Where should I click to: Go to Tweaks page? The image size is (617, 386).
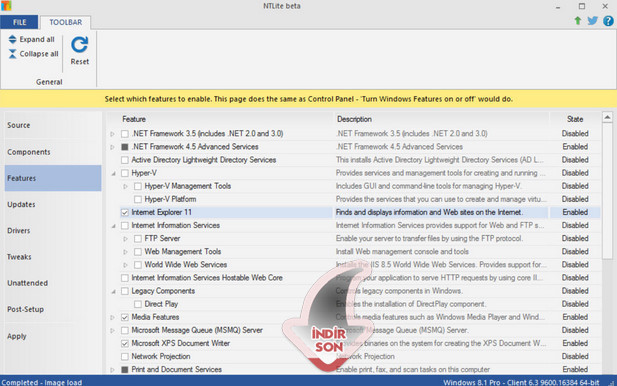click(x=53, y=257)
